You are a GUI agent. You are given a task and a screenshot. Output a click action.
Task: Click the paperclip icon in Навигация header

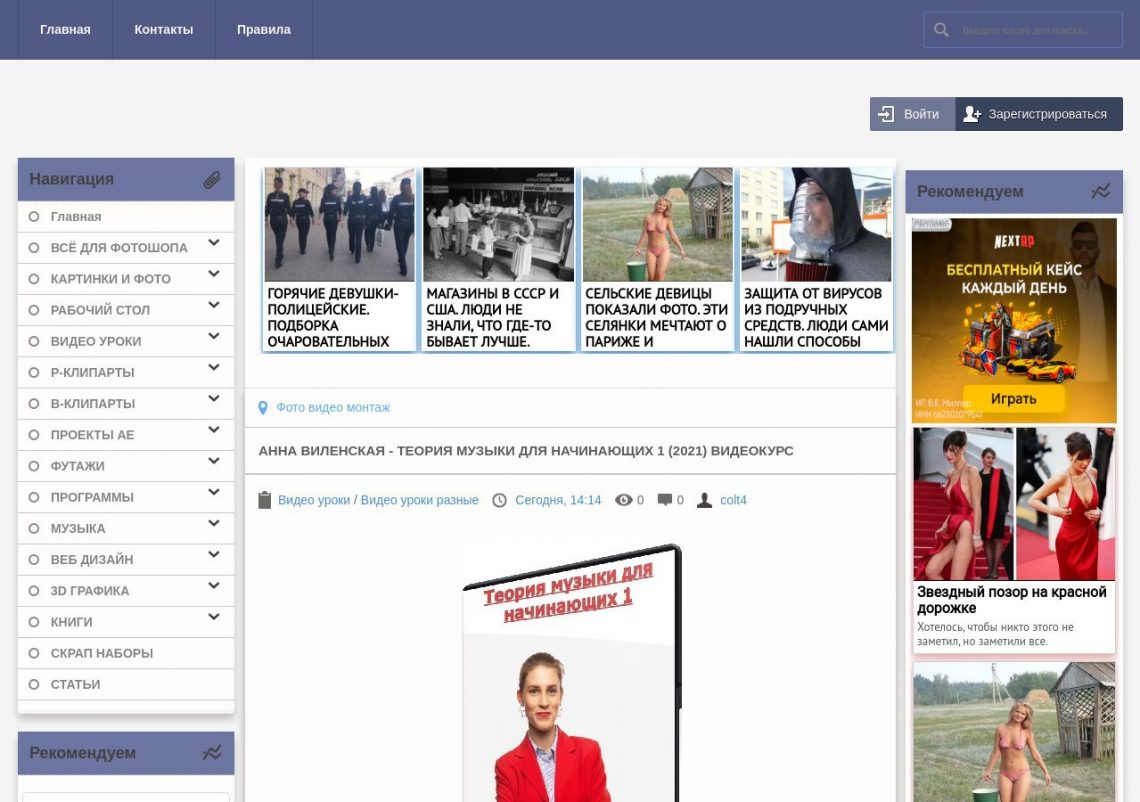212,180
